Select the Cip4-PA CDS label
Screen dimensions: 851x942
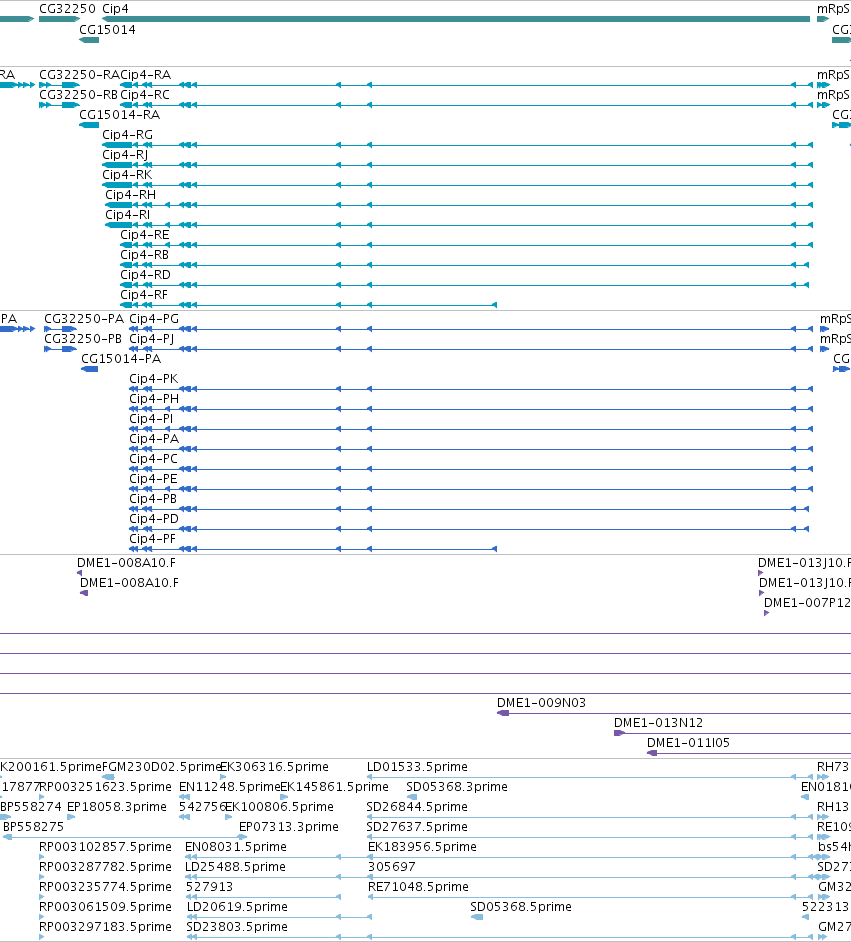154,439
